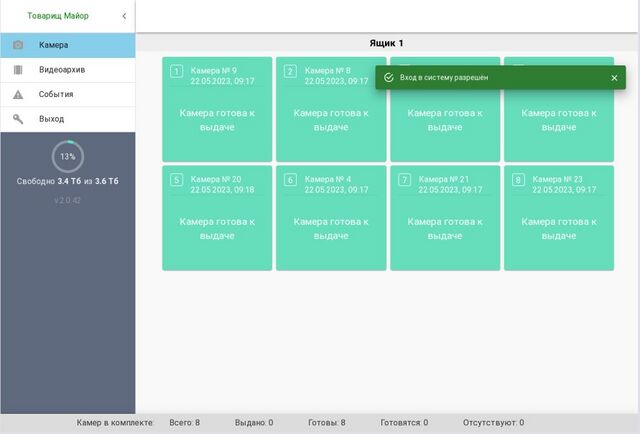Click the events warning triangle icon
The image size is (640, 434).
(x=18, y=95)
